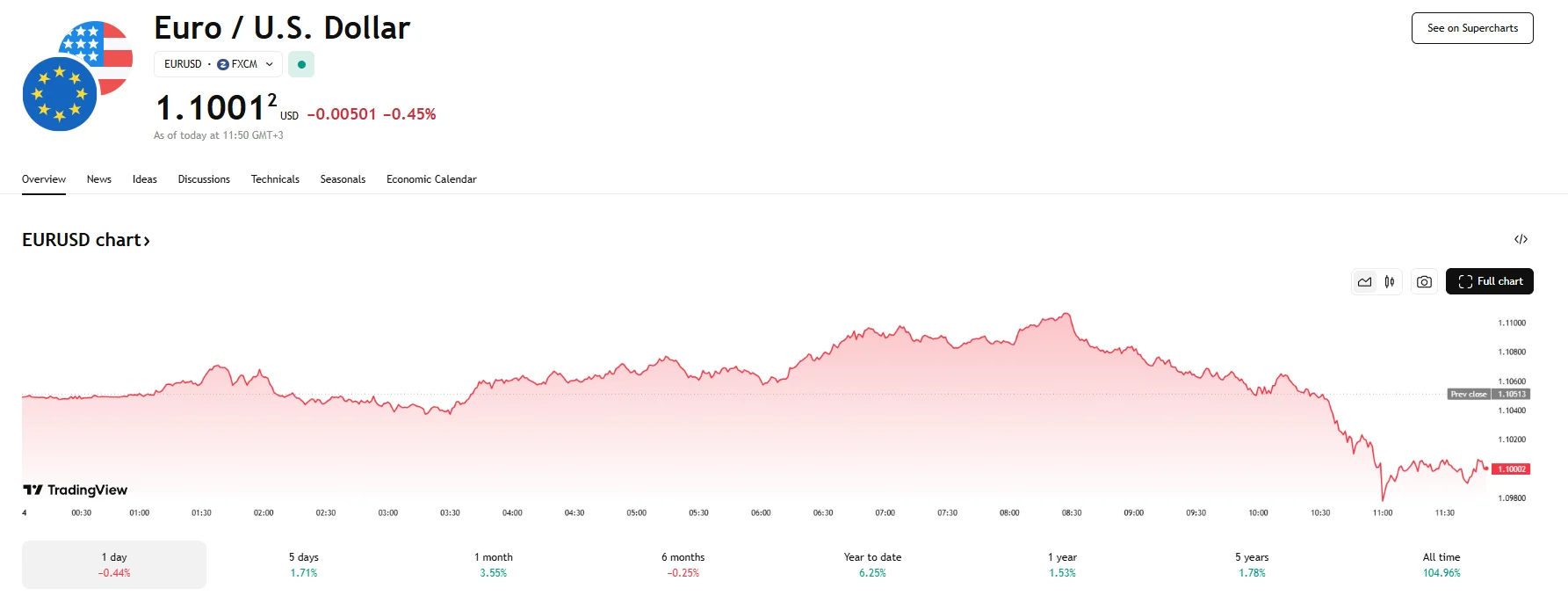Click the embed code icon
1568x610 pixels.
point(1521,239)
